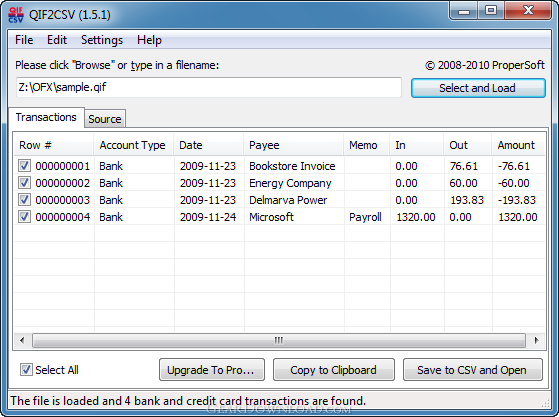Uncheck row 000000001 Bookstore Invoice checkbox

24,166
